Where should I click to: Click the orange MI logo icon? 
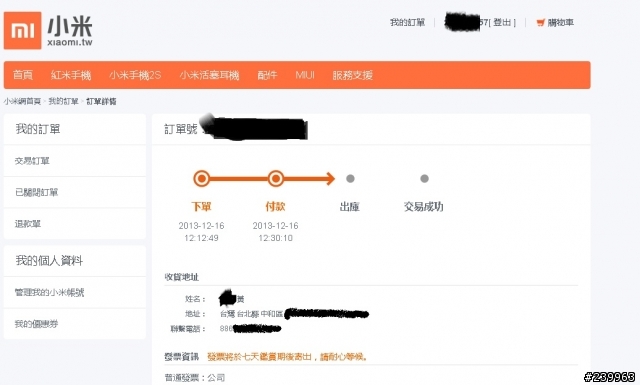tap(22, 31)
